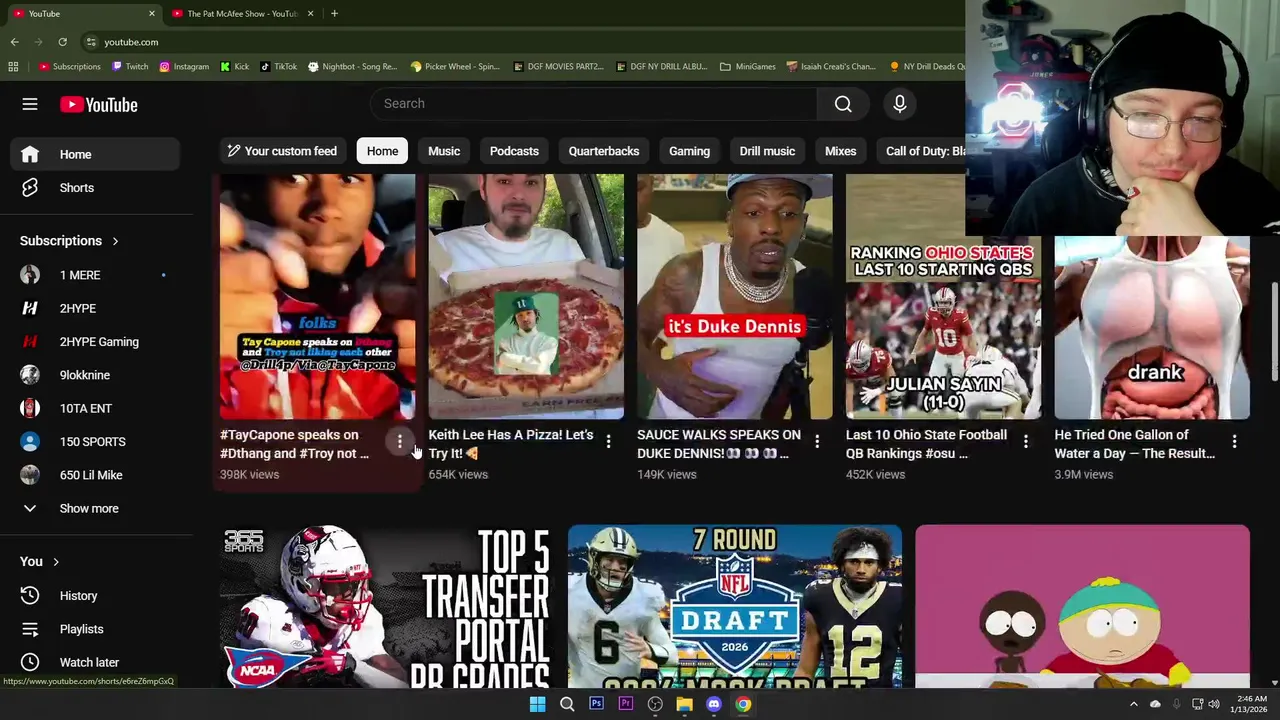Open options for Sauce Walks Duke Dennis short
Viewport: 1280px width, 720px height.
[817, 441]
